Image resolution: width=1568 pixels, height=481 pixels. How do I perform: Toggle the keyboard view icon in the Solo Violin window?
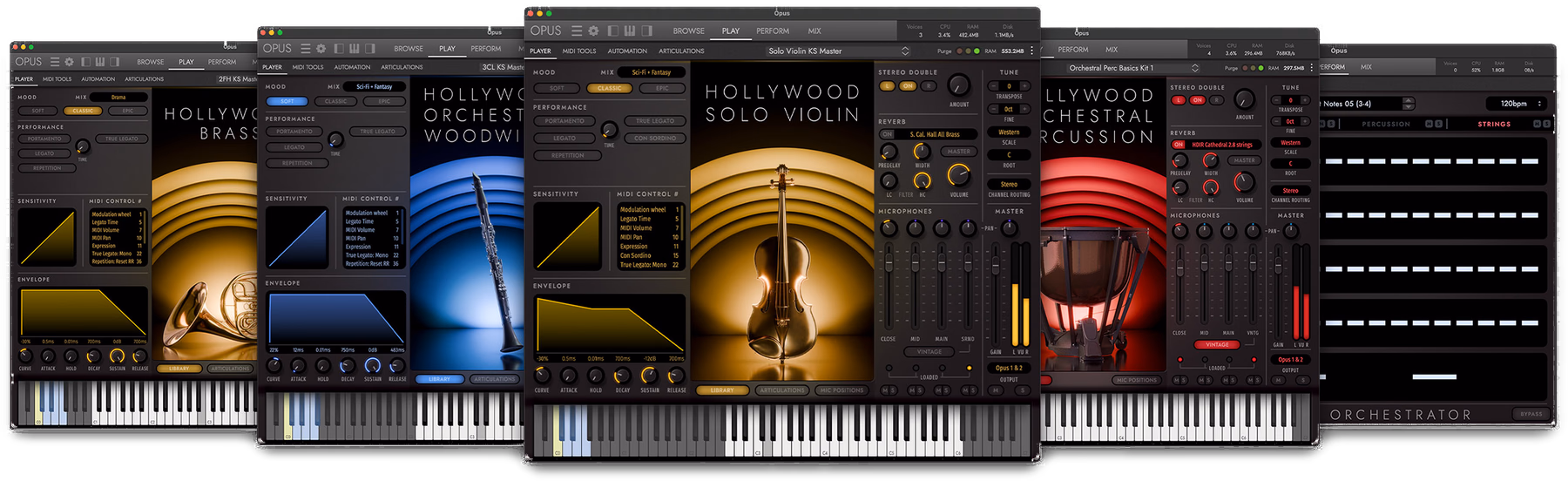(629, 30)
